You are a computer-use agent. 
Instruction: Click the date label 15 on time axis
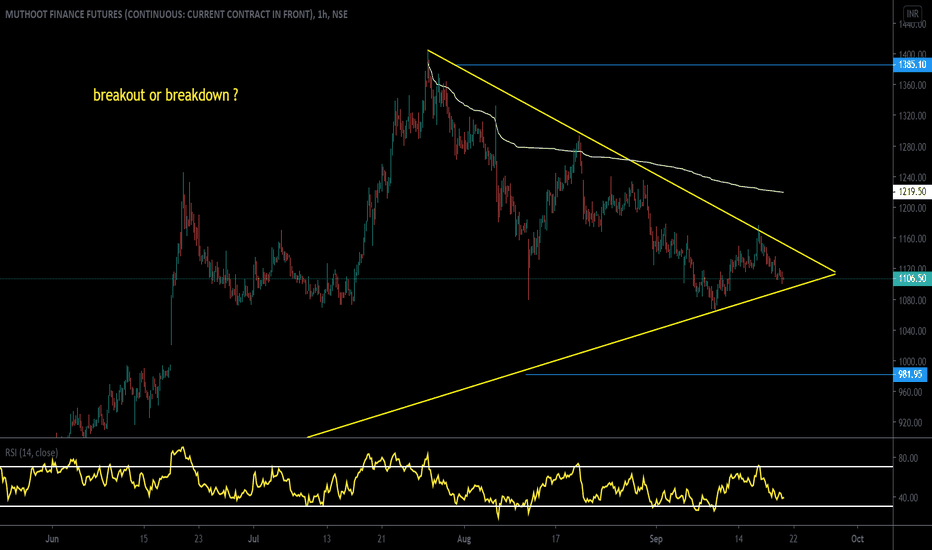click(x=144, y=539)
